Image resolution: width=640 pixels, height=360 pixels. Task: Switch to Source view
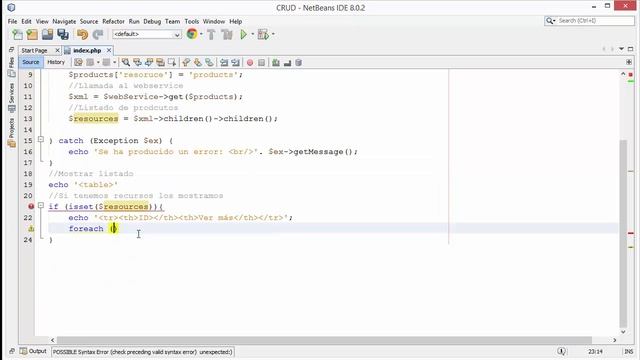click(31, 62)
